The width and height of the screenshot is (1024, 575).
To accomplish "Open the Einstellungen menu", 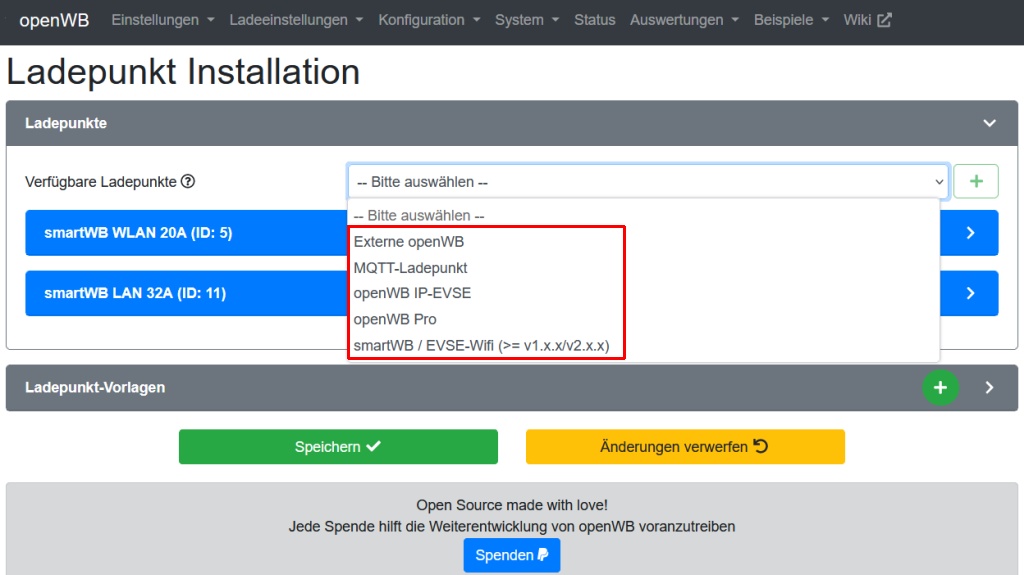I will (163, 20).
